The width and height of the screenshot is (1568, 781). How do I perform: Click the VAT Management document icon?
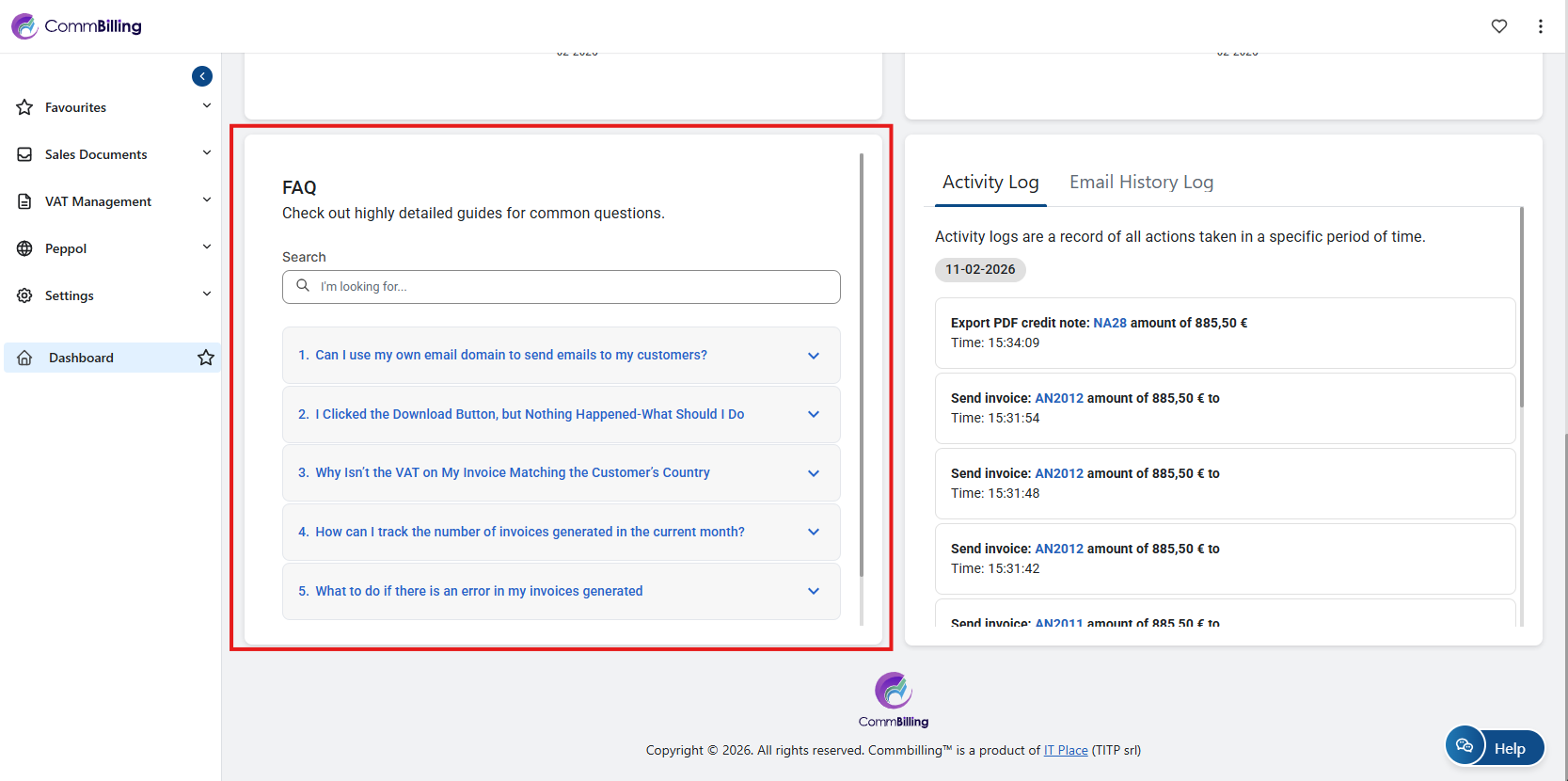(25, 201)
